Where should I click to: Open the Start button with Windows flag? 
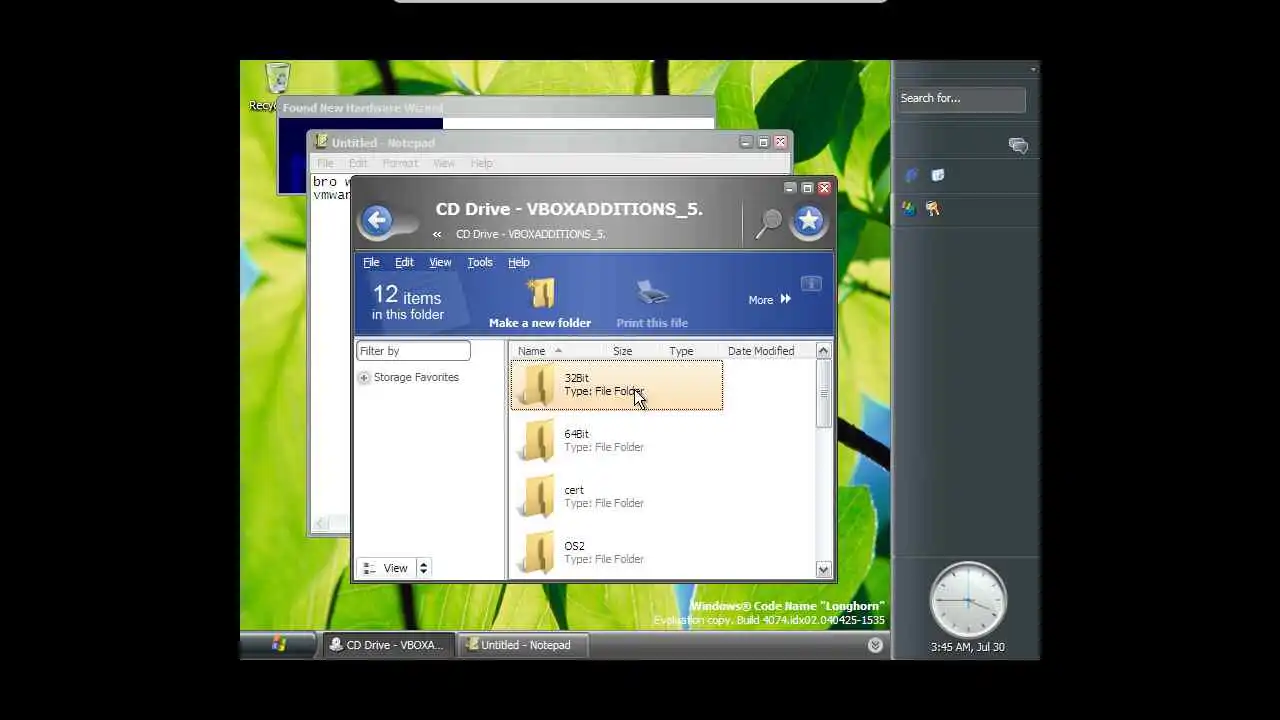point(279,645)
